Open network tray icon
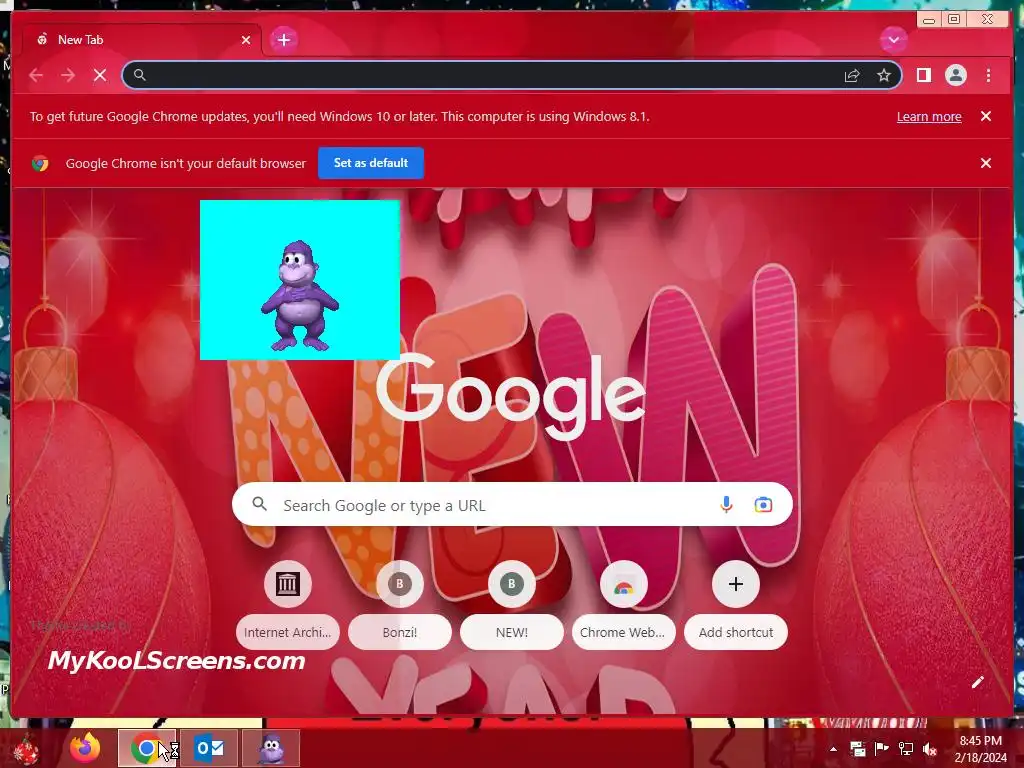The width and height of the screenshot is (1024, 768). (905, 749)
